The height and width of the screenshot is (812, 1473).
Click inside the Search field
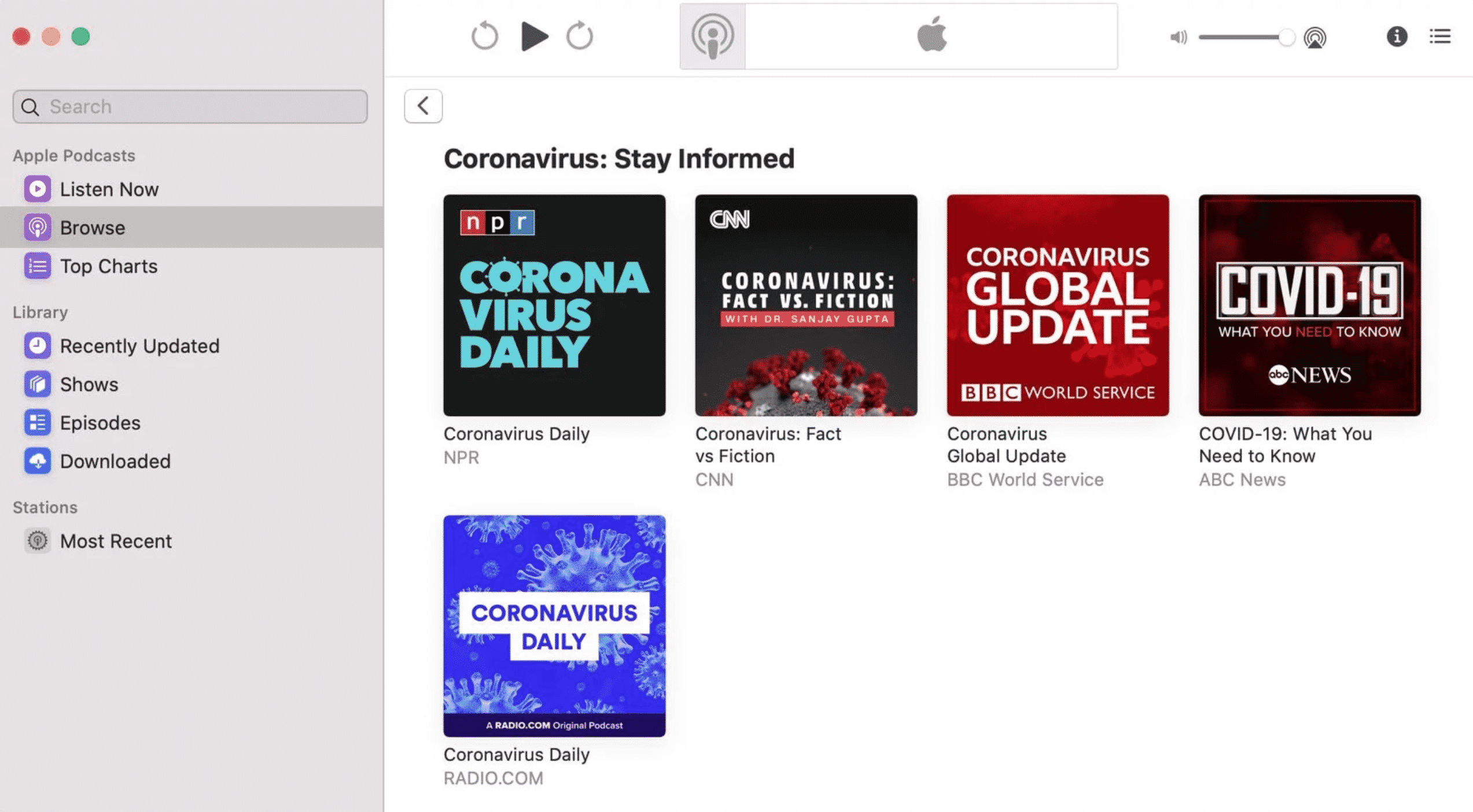point(190,106)
